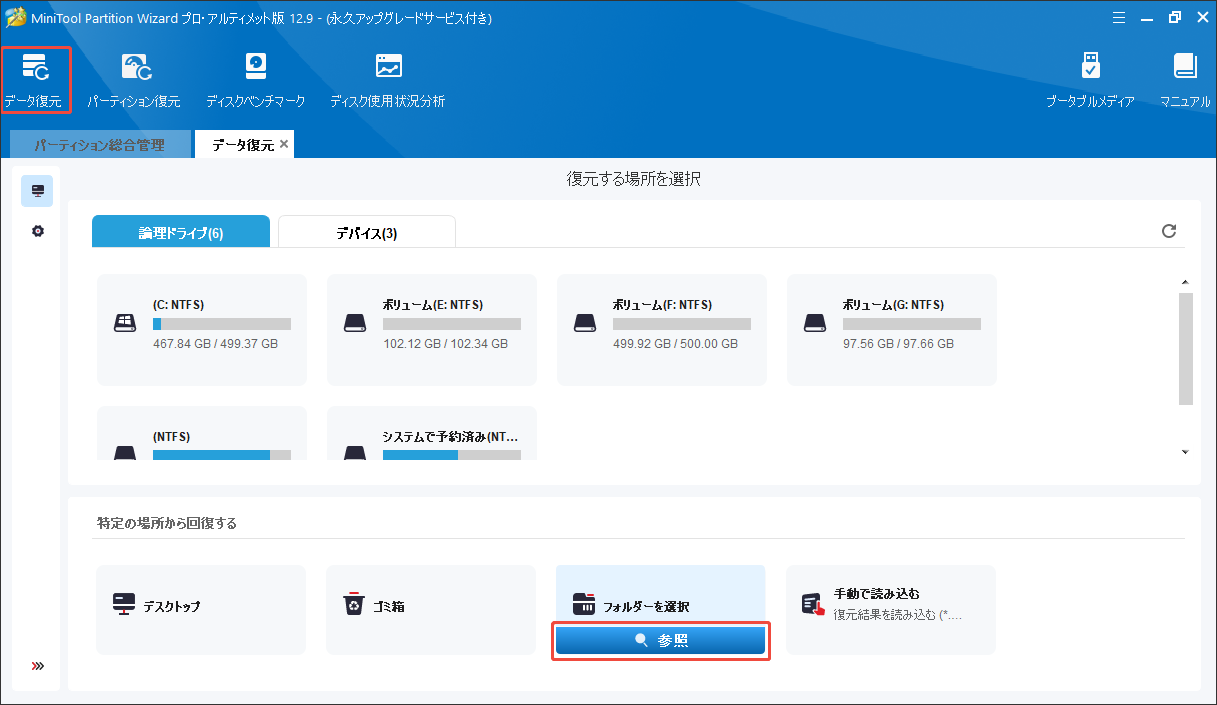The image size is (1217, 705).
Task: Expand sidebar with red double-arrow icon
Action: (38, 666)
